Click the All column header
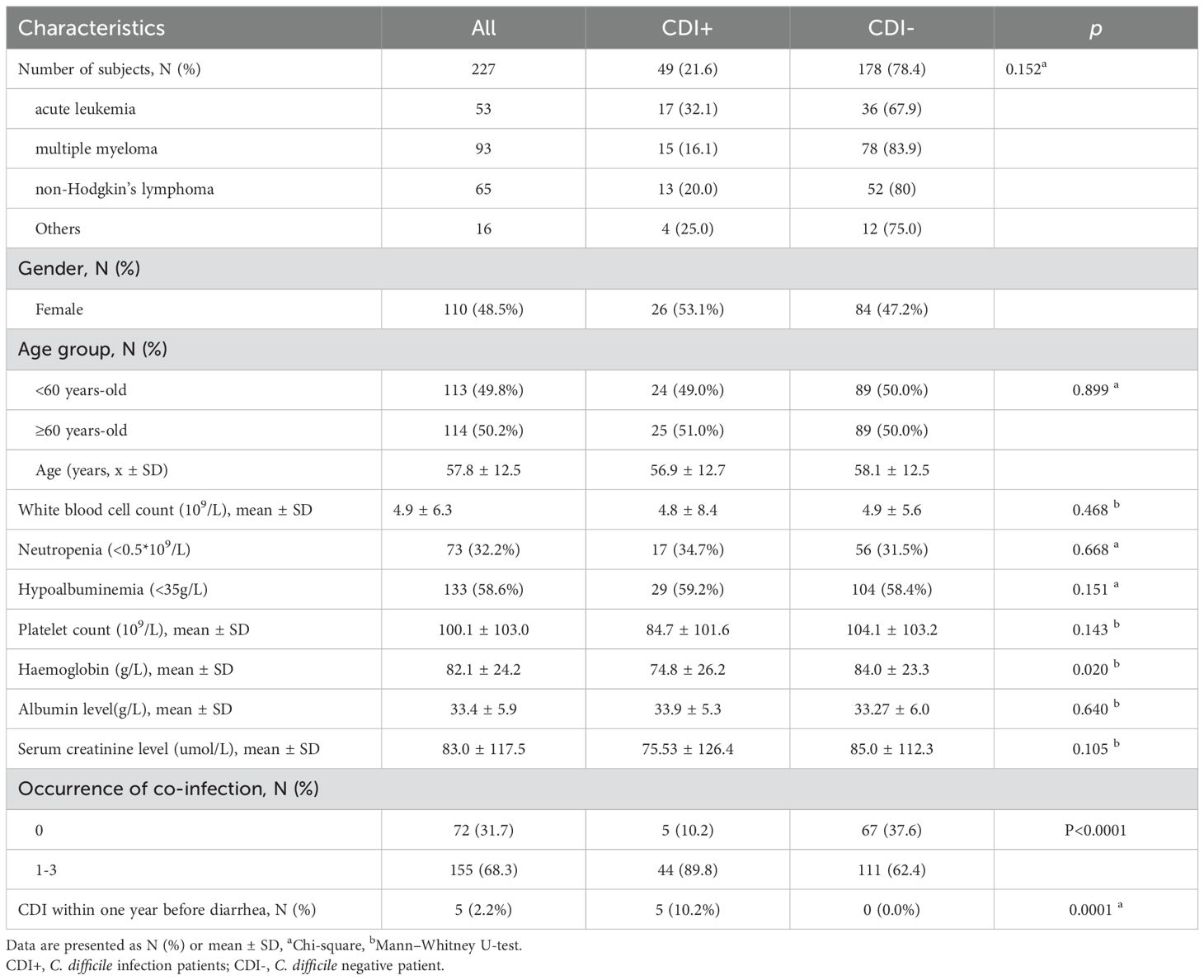1204x980 pixels. pyautogui.click(x=483, y=28)
